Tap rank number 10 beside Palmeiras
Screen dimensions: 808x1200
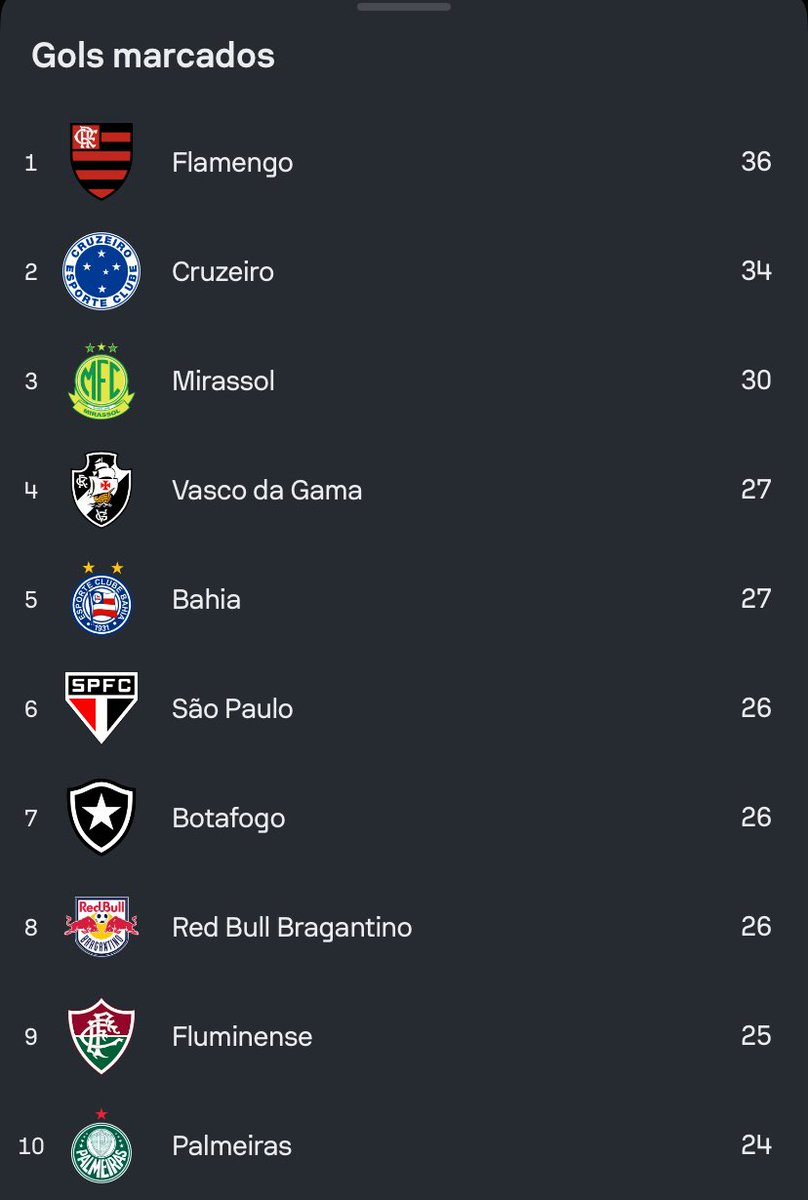[x=31, y=1145]
